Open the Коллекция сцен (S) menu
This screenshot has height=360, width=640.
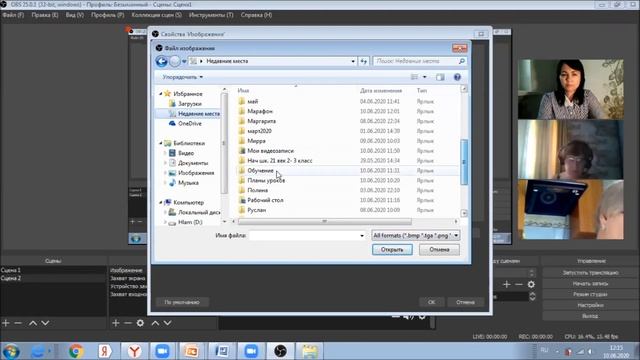coord(156,15)
